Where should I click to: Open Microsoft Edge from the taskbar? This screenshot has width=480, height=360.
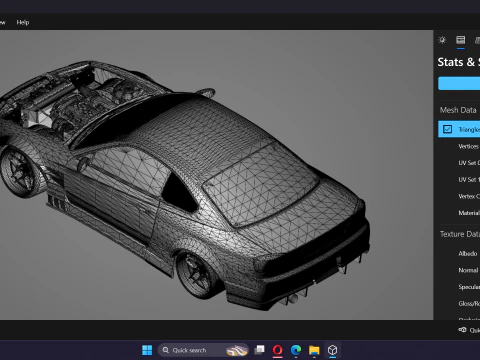296,350
